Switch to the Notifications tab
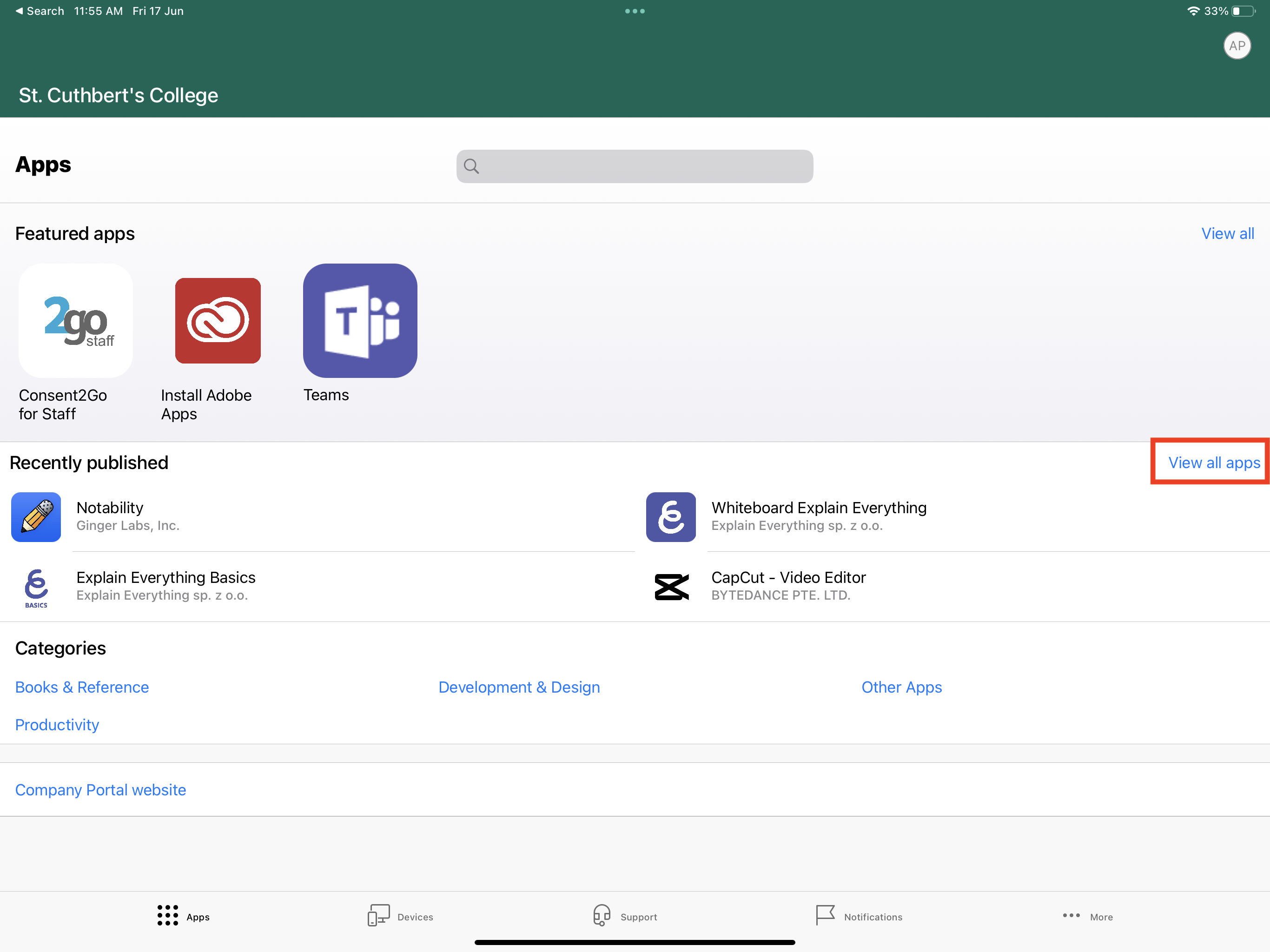 (x=859, y=916)
